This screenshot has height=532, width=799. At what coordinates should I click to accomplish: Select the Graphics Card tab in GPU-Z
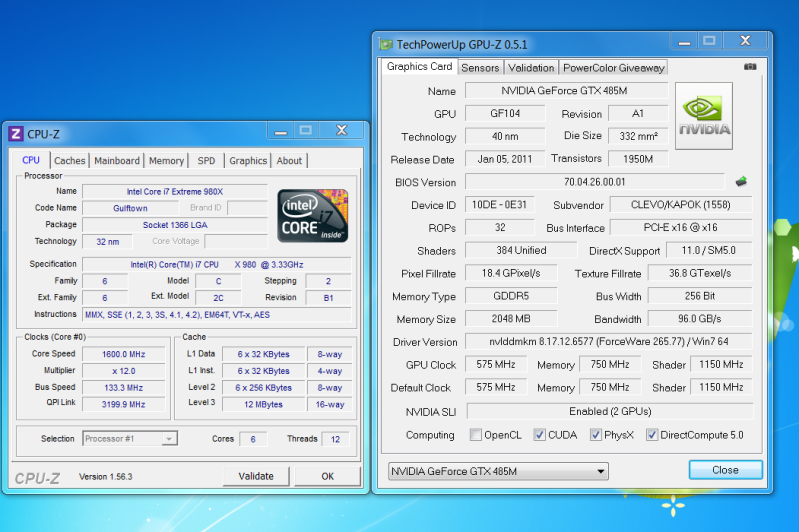tap(419, 67)
